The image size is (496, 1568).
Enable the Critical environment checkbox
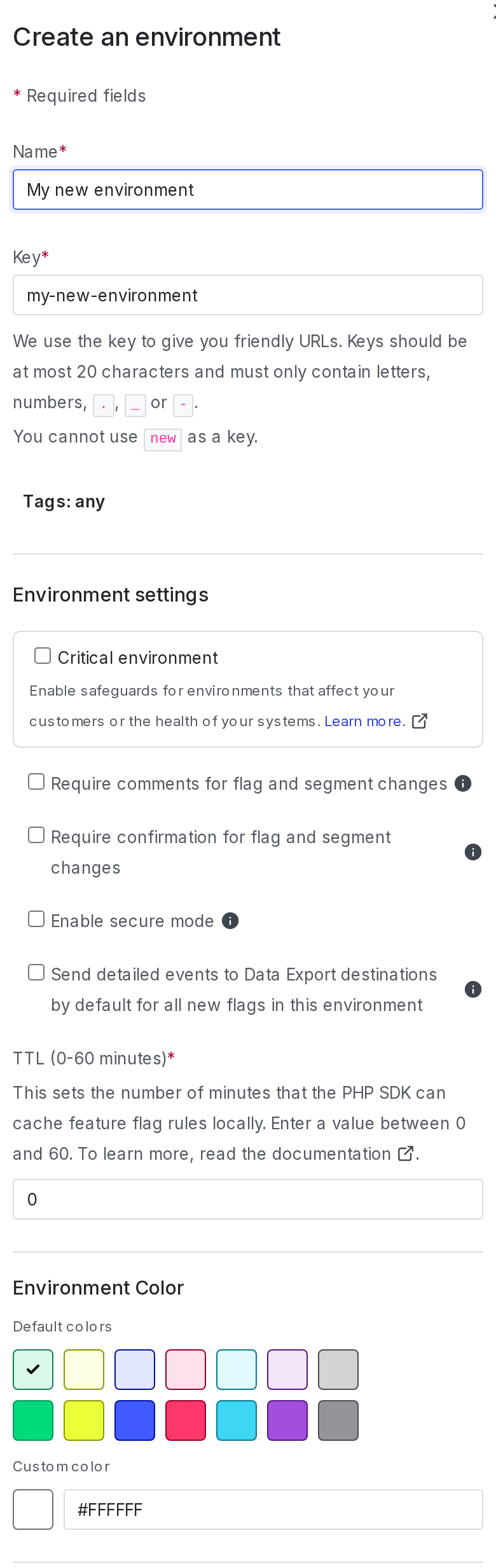pyautogui.click(x=42, y=655)
